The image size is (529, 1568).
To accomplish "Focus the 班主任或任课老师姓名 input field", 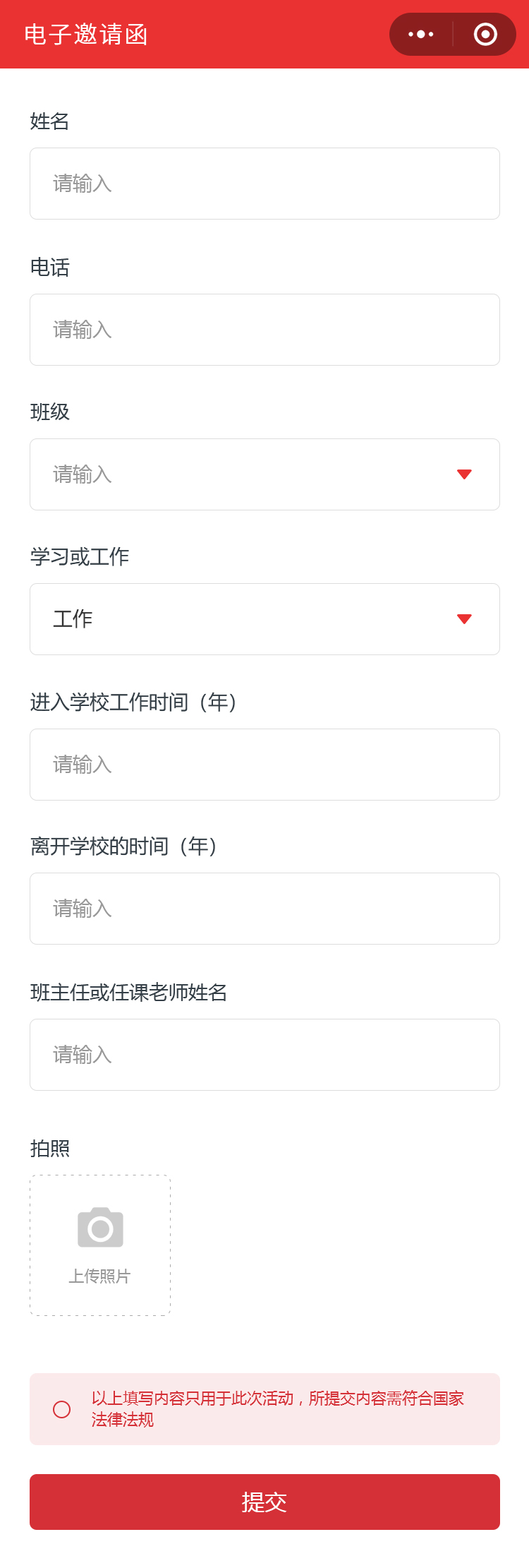I will (264, 1055).
